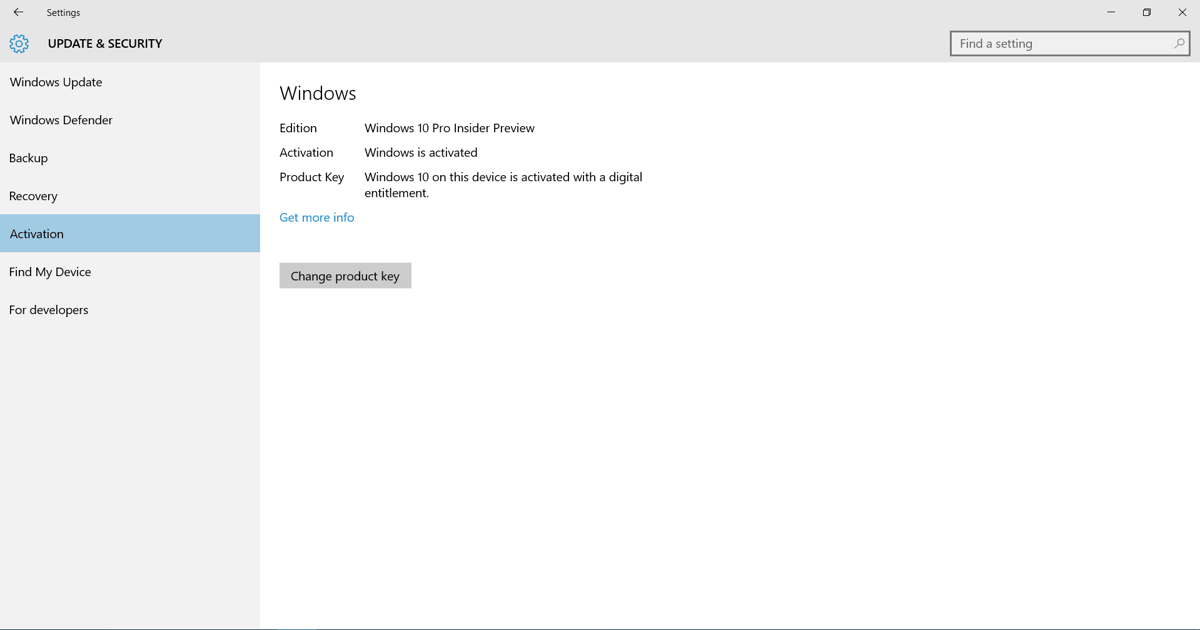Click the UPDATE & SECURITY heading
Image resolution: width=1200 pixels, height=630 pixels.
[x=105, y=44]
